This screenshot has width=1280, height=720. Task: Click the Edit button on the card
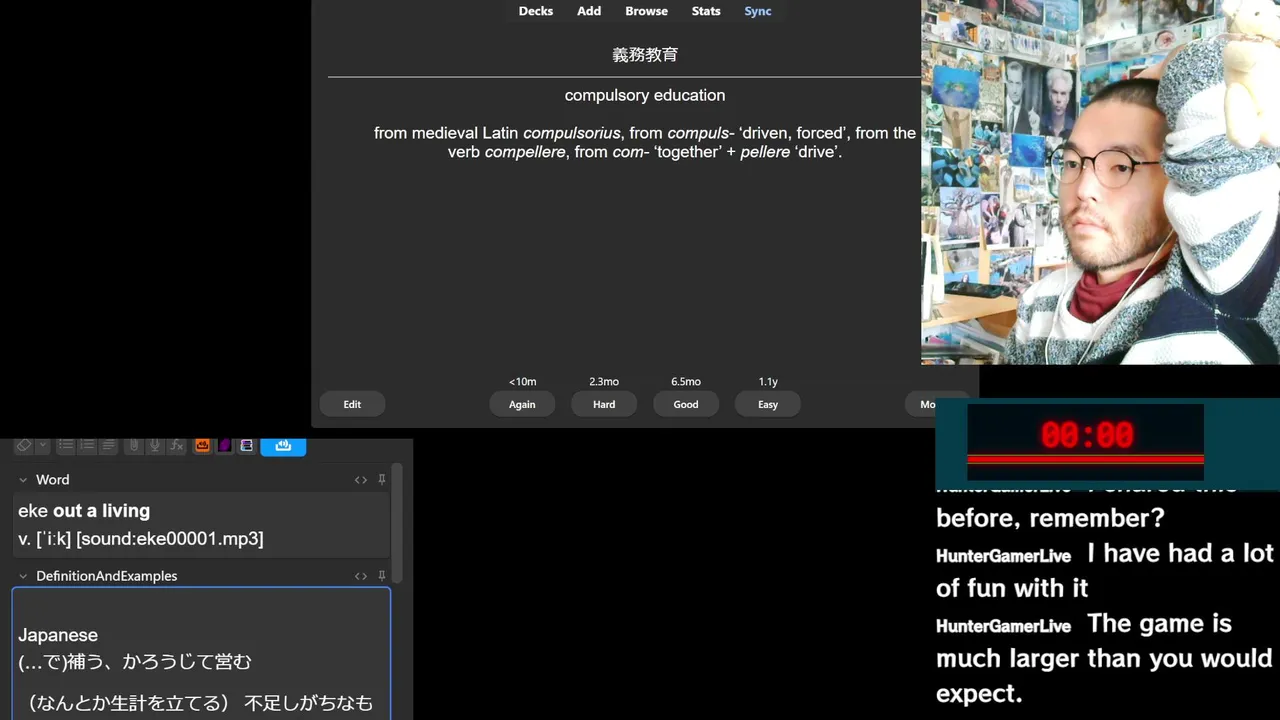(x=352, y=404)
